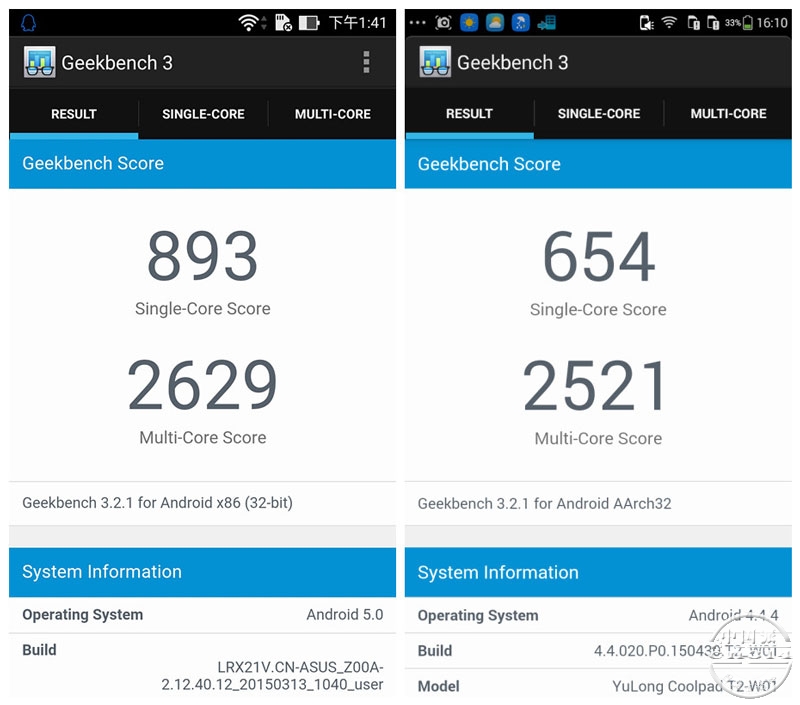Tap Build label on left phone
Image resolution: width=800 pixels, height=705 pixels.
[39, 650]
